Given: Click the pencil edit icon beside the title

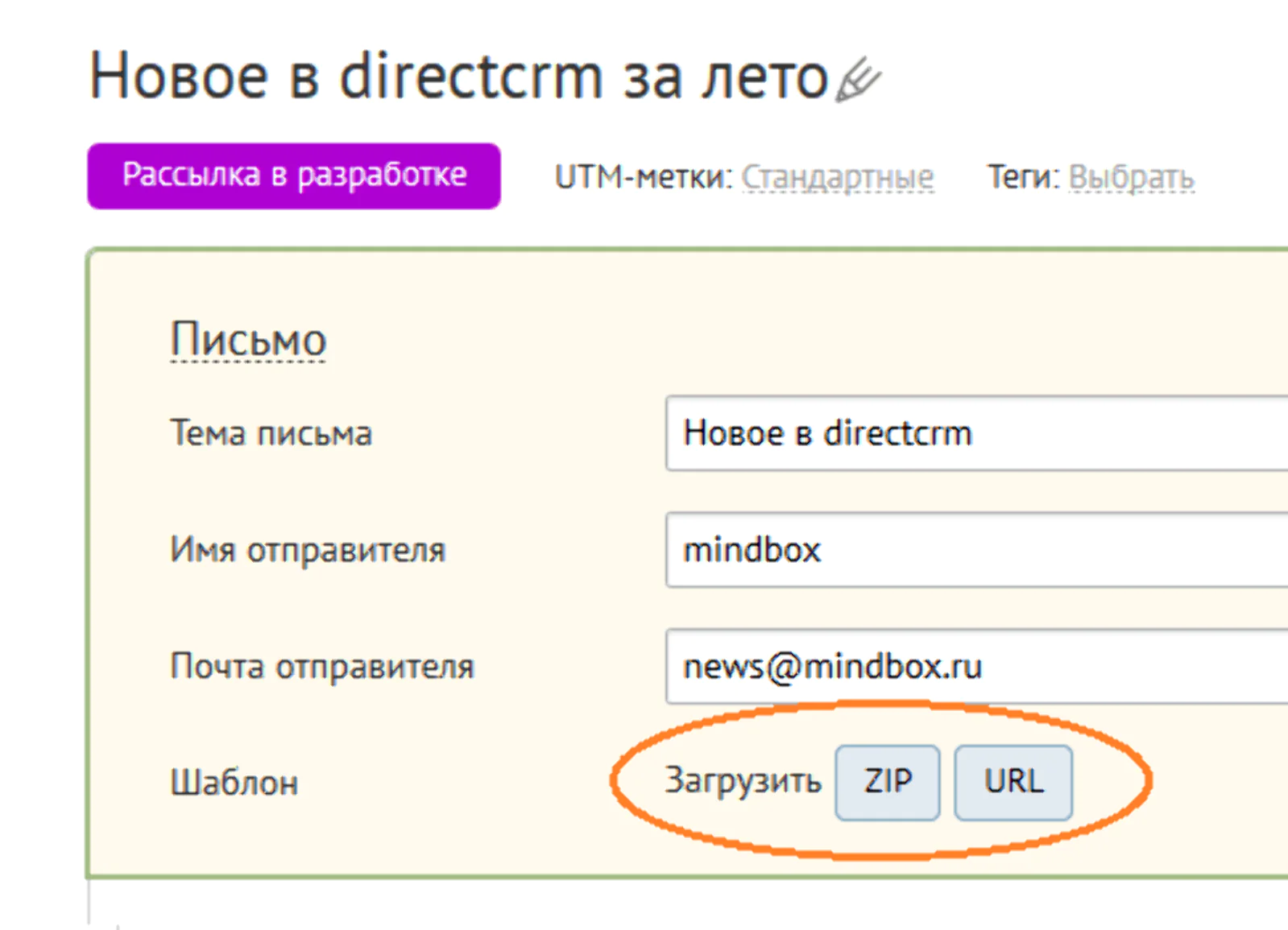Looking at the screenshot, I should pos(858,80).
